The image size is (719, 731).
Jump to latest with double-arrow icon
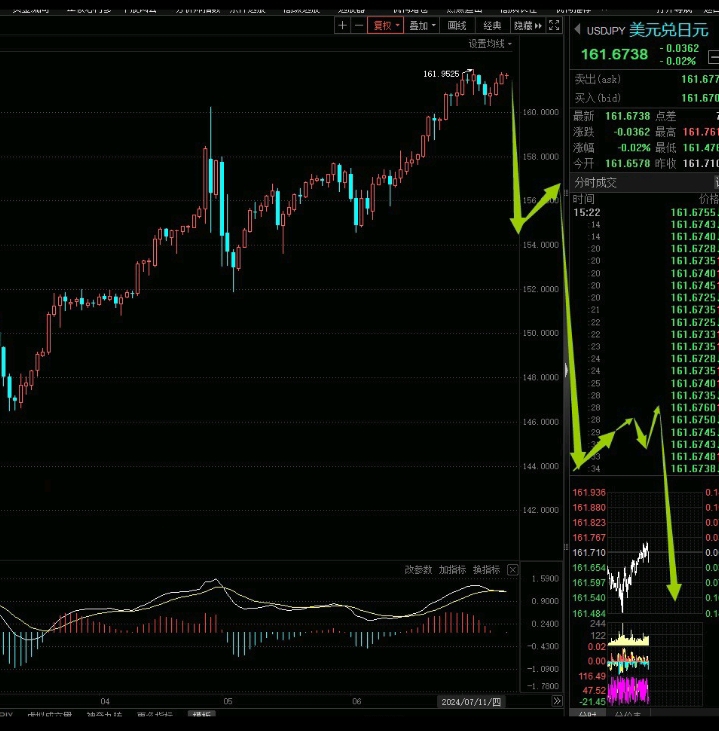pos(557,701)
